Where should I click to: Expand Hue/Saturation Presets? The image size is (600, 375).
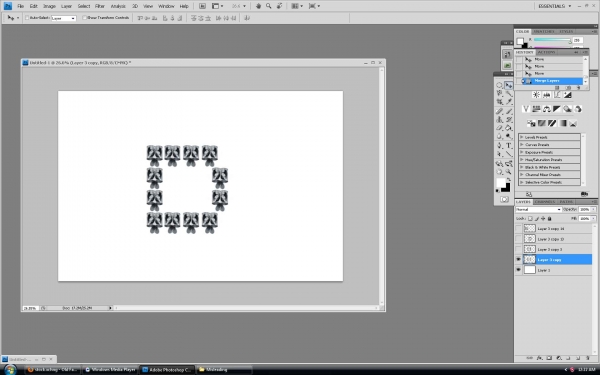[521, 160]
